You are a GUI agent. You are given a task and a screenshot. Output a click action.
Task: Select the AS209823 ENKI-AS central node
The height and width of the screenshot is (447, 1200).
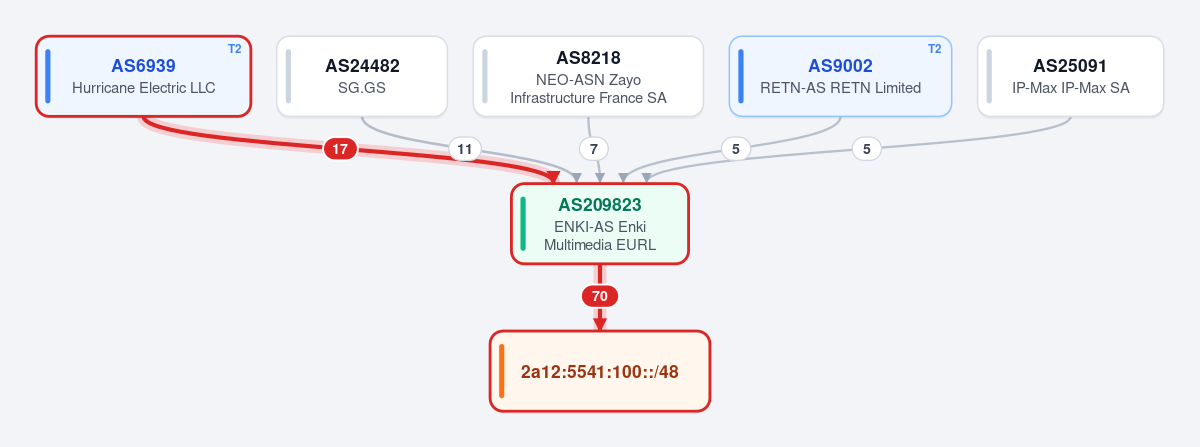coord(600,224)
